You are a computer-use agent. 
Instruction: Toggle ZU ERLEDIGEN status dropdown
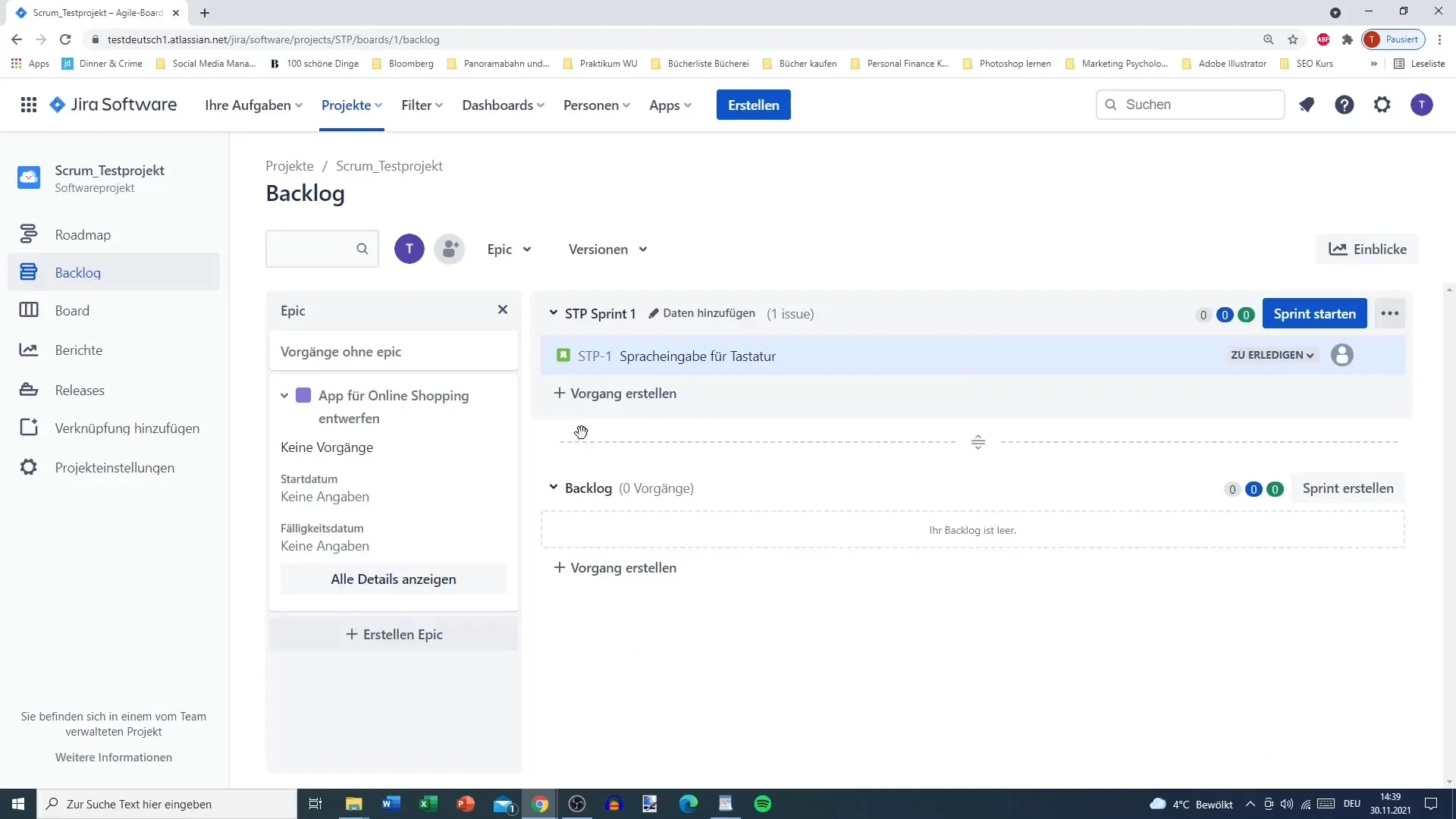[1272, 355]
